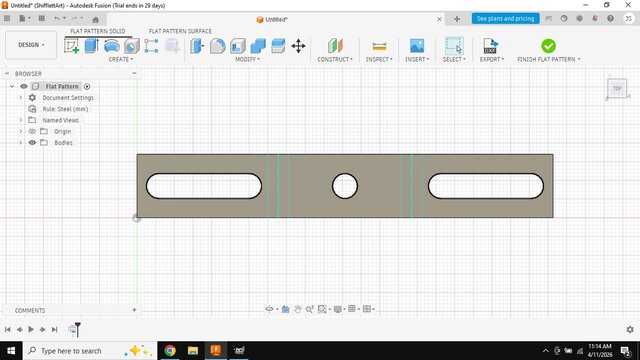Open the notifications bell icon
The width and height of the screenshot is (640, 360).
click(595, 18)
